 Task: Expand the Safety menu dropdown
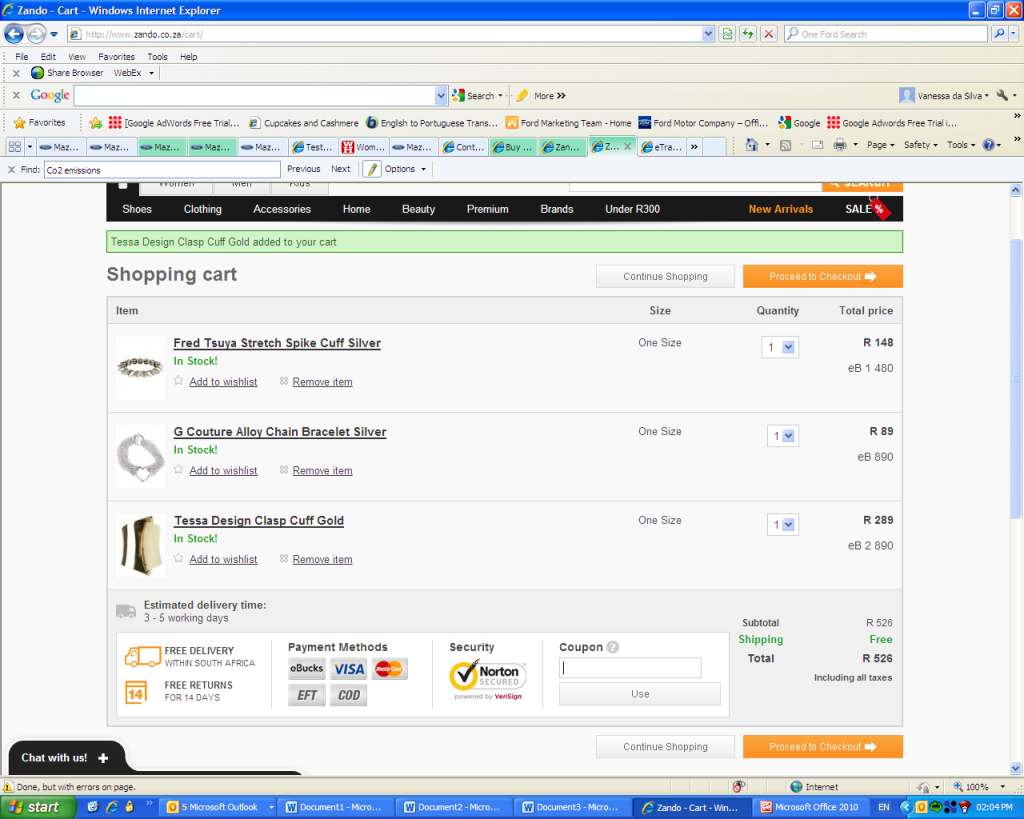pyautogui.click(x=920, y=145)
